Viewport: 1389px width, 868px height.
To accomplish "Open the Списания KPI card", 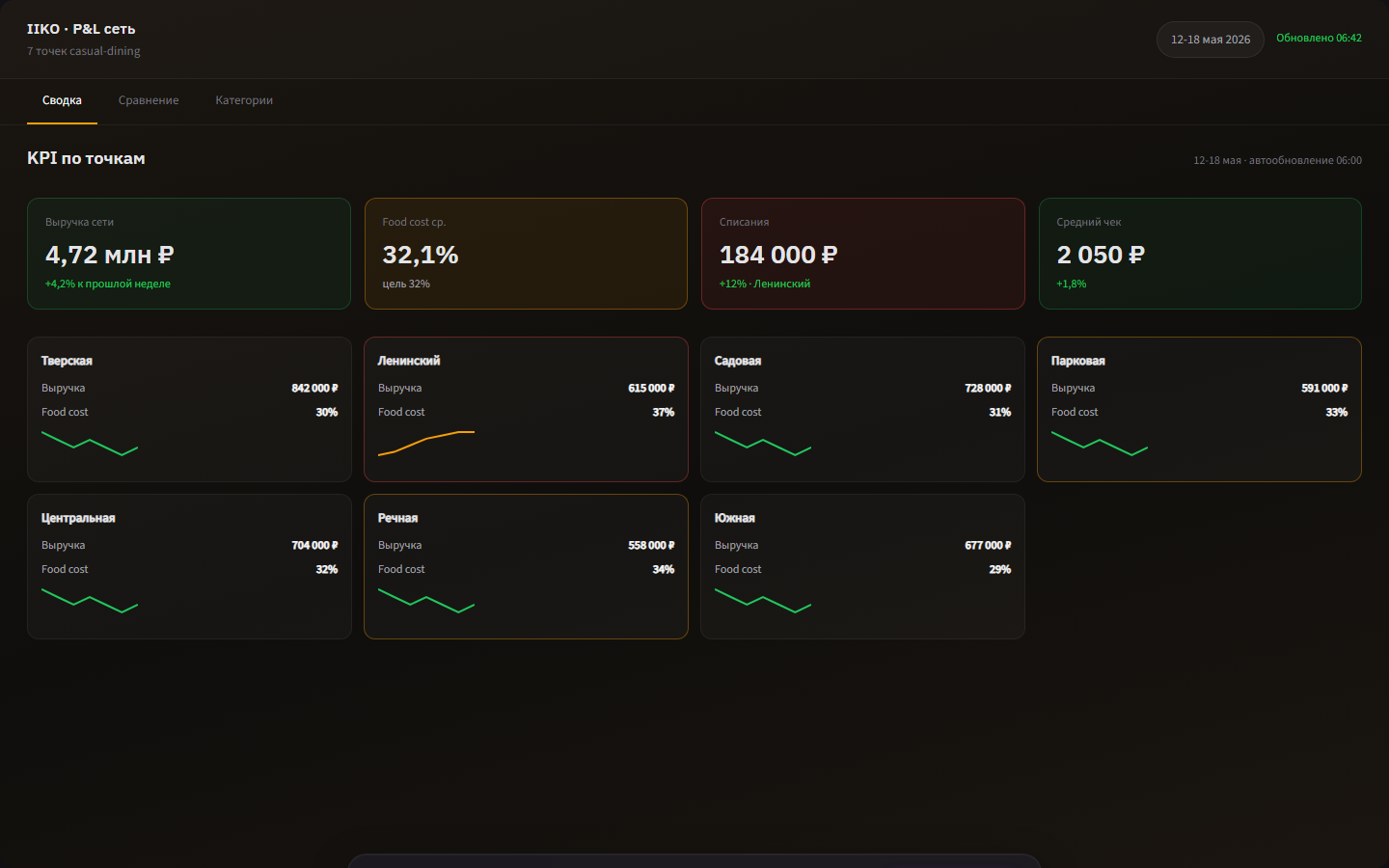I will (x=863, y=254).
